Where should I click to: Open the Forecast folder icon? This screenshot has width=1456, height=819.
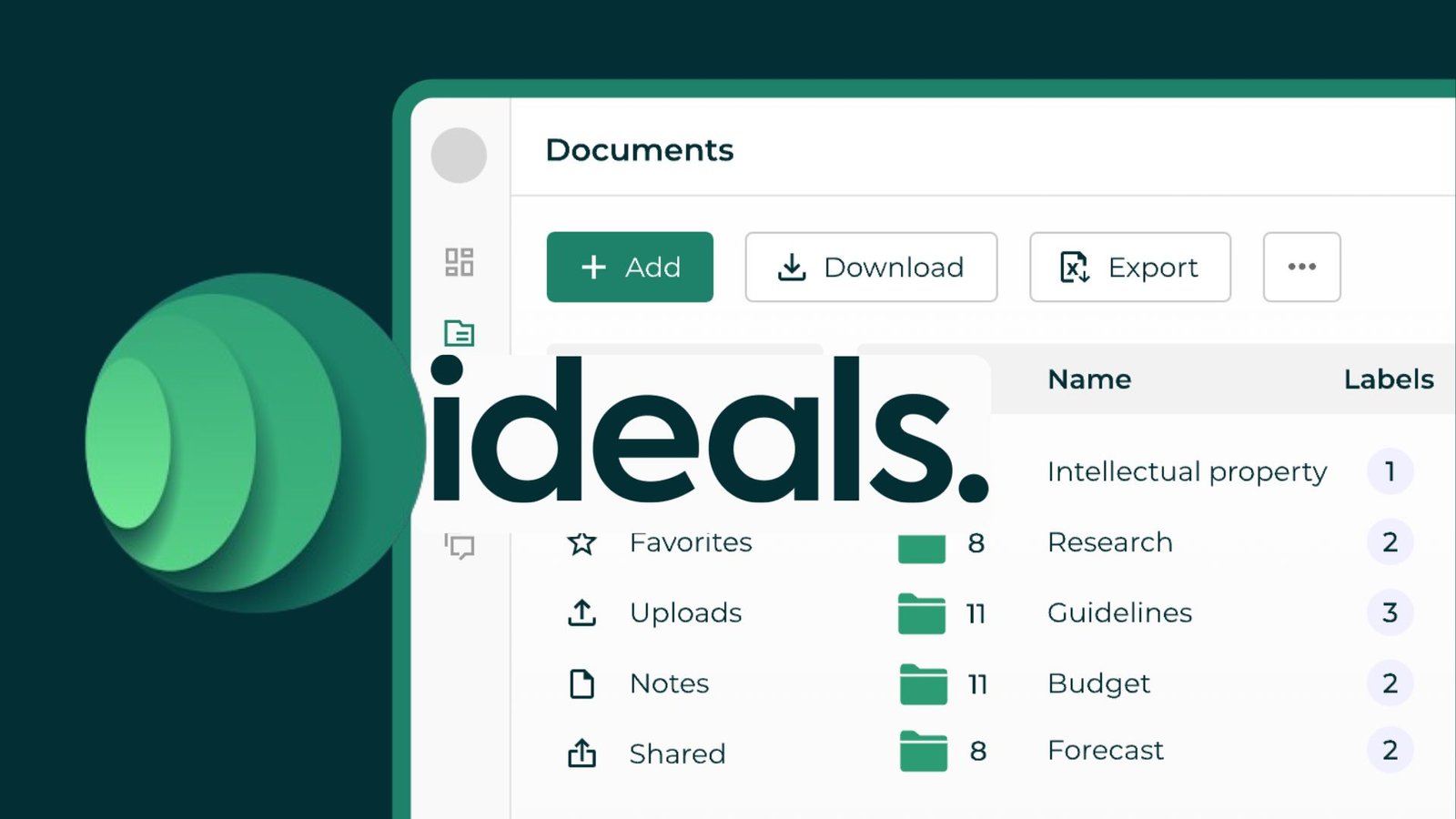tap(923, 751)
